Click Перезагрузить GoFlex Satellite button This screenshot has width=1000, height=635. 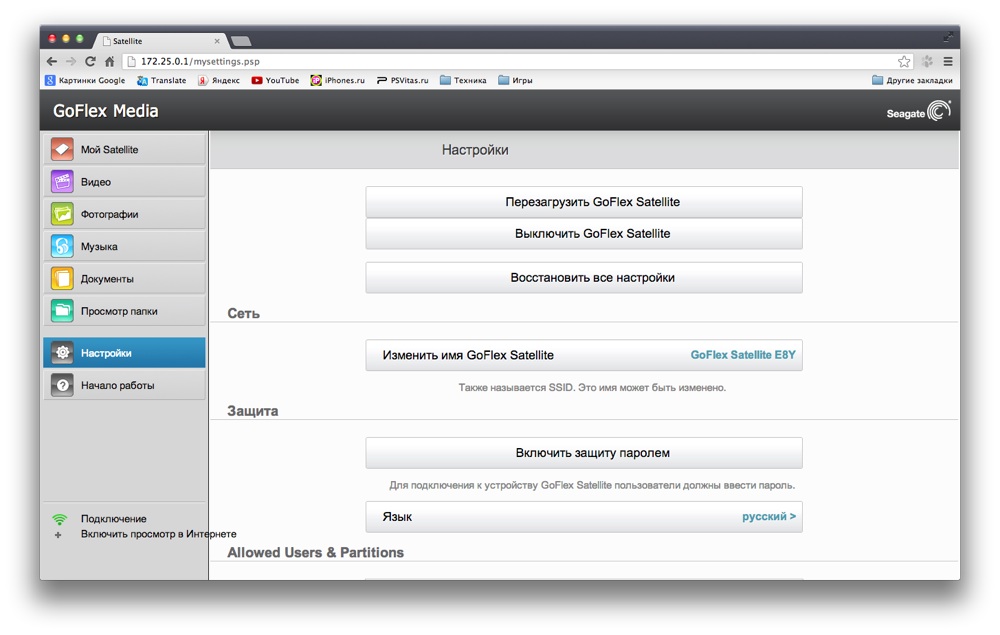[584, 202]
